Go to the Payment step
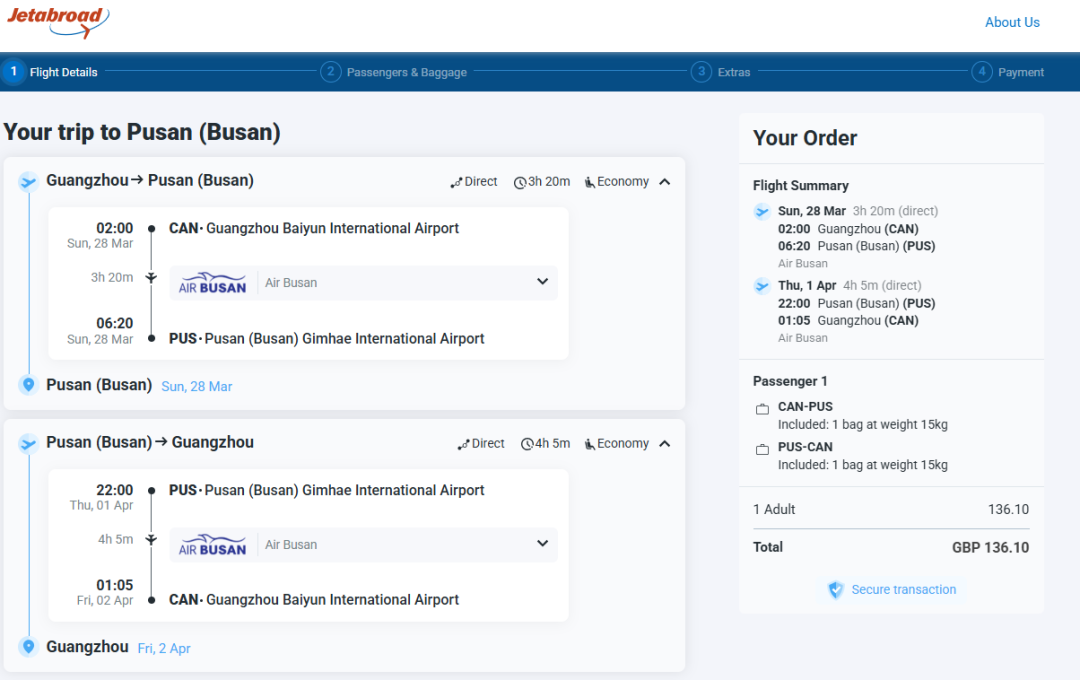1080x680 pixels. pyautogui.click(x=1008, y=72)
